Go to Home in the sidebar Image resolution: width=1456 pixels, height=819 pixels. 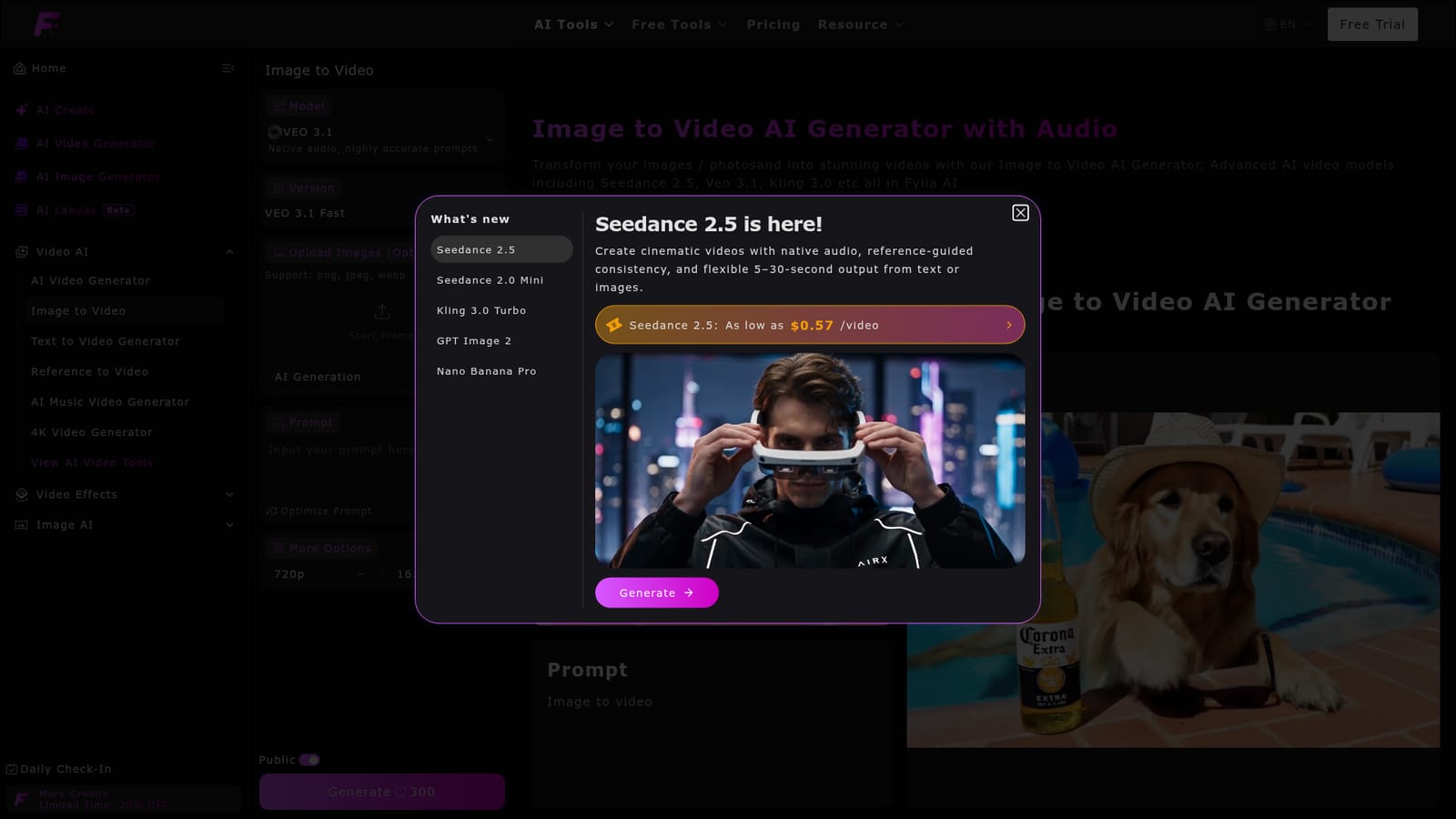pyautogui.click(x=40, y=68)
